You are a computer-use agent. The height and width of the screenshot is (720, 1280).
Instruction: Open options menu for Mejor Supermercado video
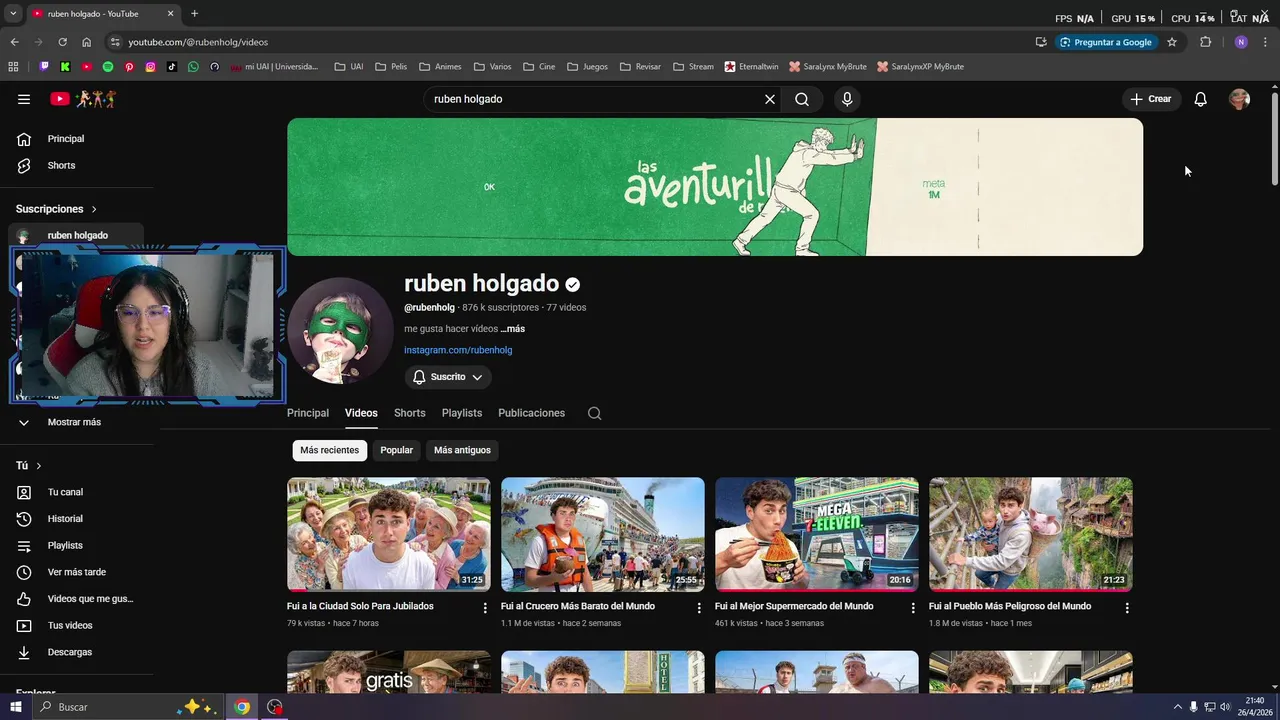(913, 608)
